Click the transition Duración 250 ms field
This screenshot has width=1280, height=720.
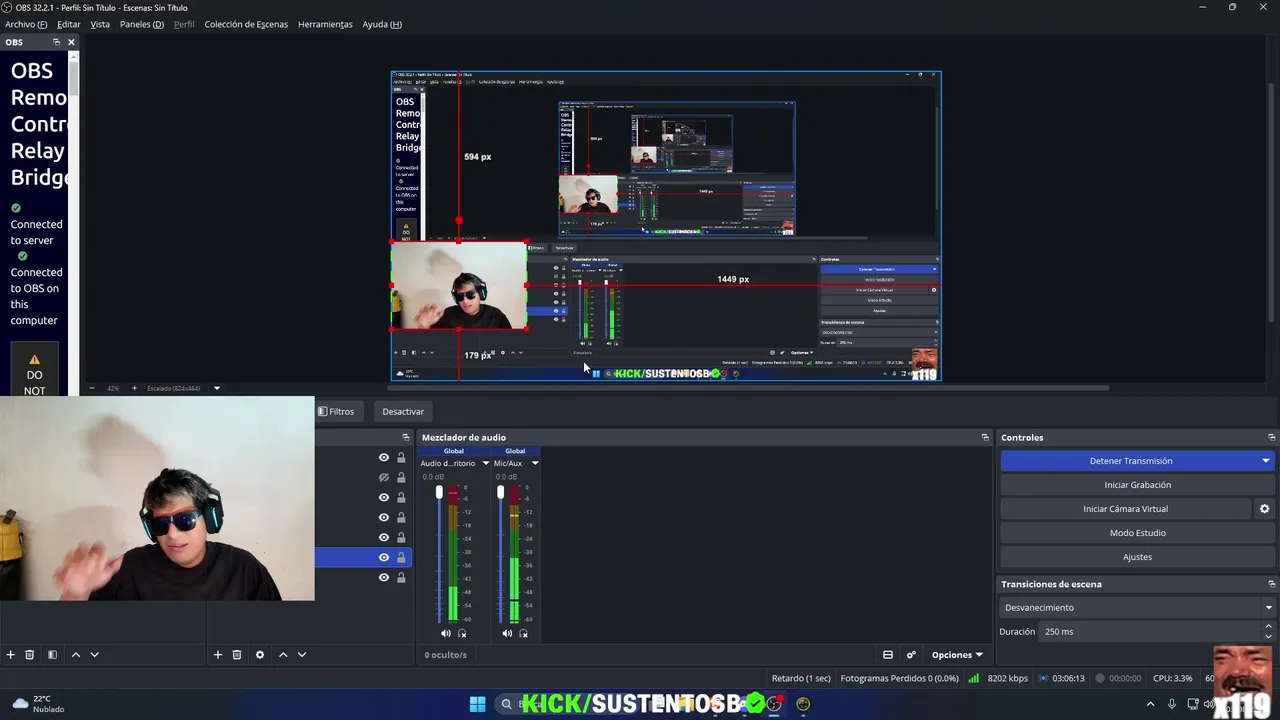[x=1150, y=632]
